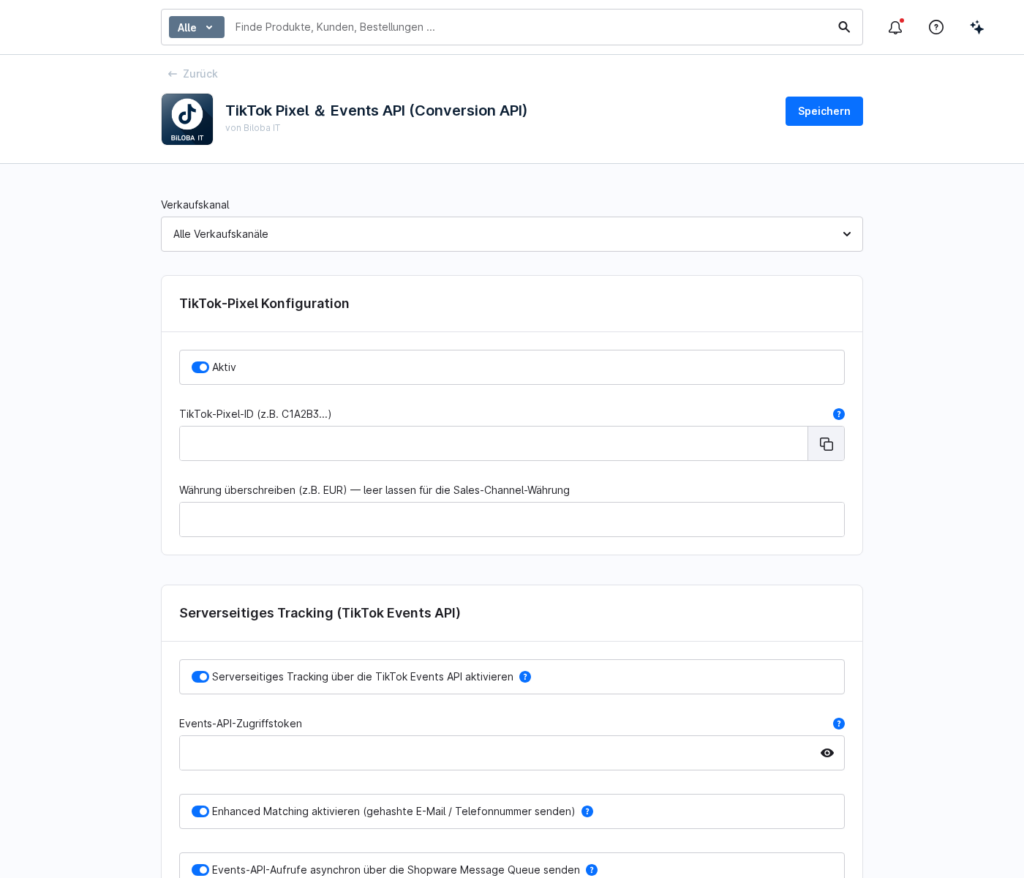Show help for TikTok-Pixel-ID field

click(839, 414)
